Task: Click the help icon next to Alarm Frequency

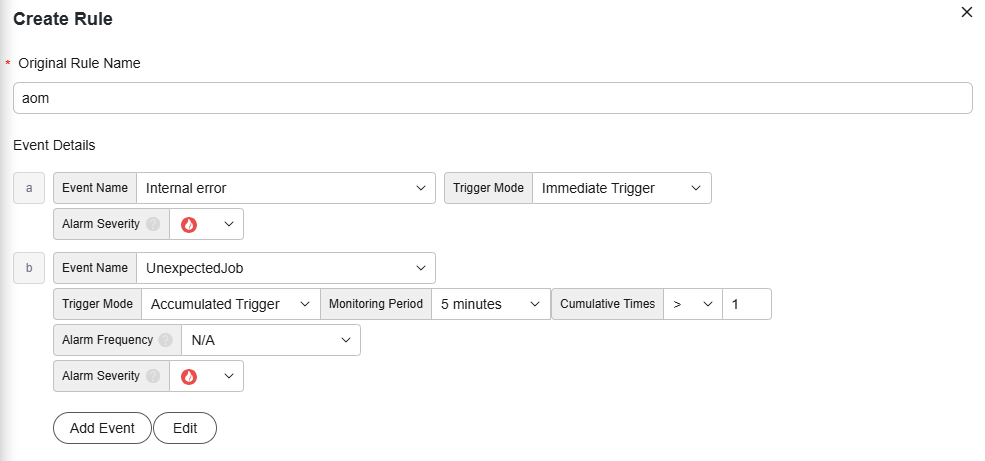Action: 165,340
